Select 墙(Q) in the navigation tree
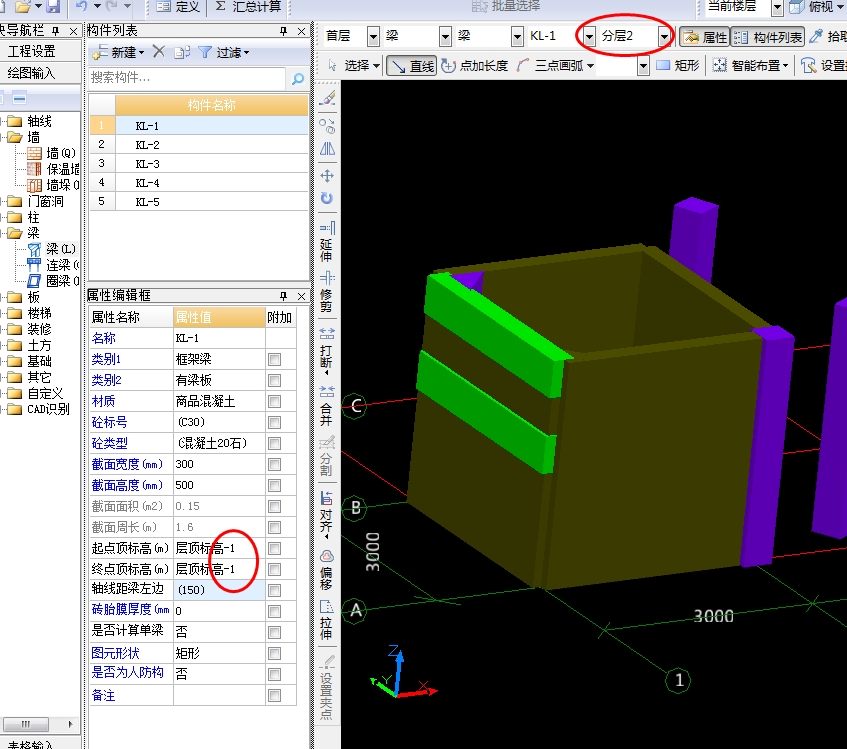The width and height of the screenshot is (847, 749). point(52,153)
